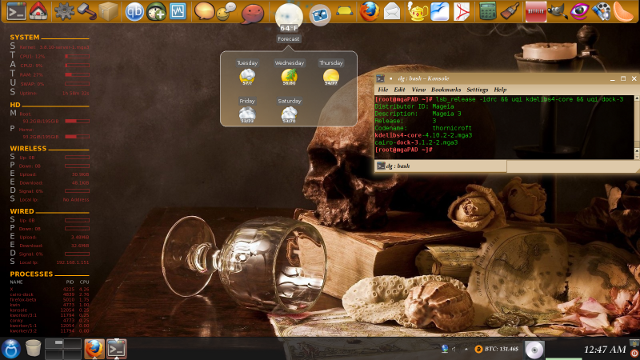
Task: Open the white envelope mail icon
Action: coord(392,11)
